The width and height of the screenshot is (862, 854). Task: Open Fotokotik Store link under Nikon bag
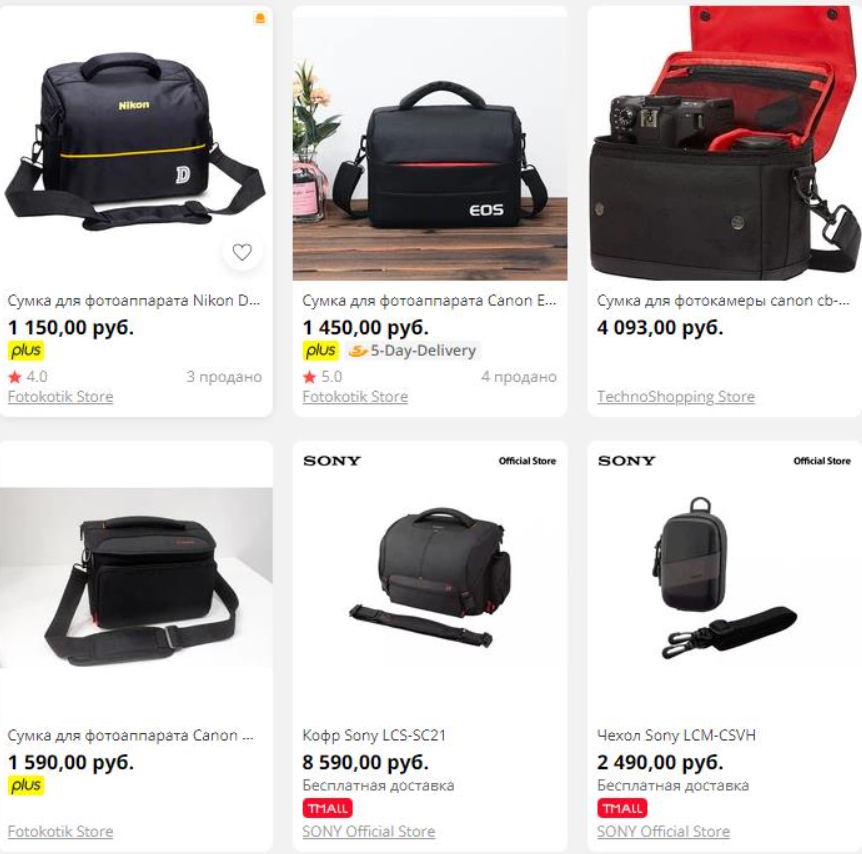[60, 396]
